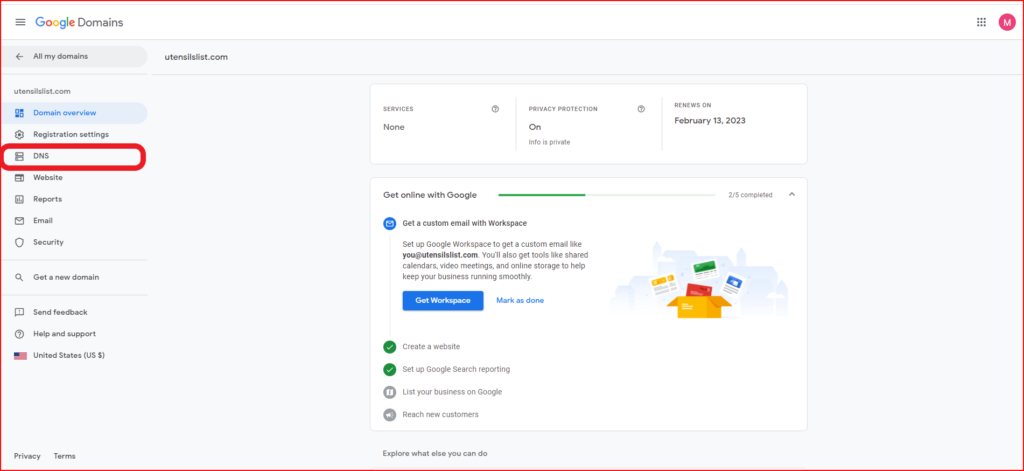Open the Privacy link in footer
The image size is (1024, 471).
[27, 457]
